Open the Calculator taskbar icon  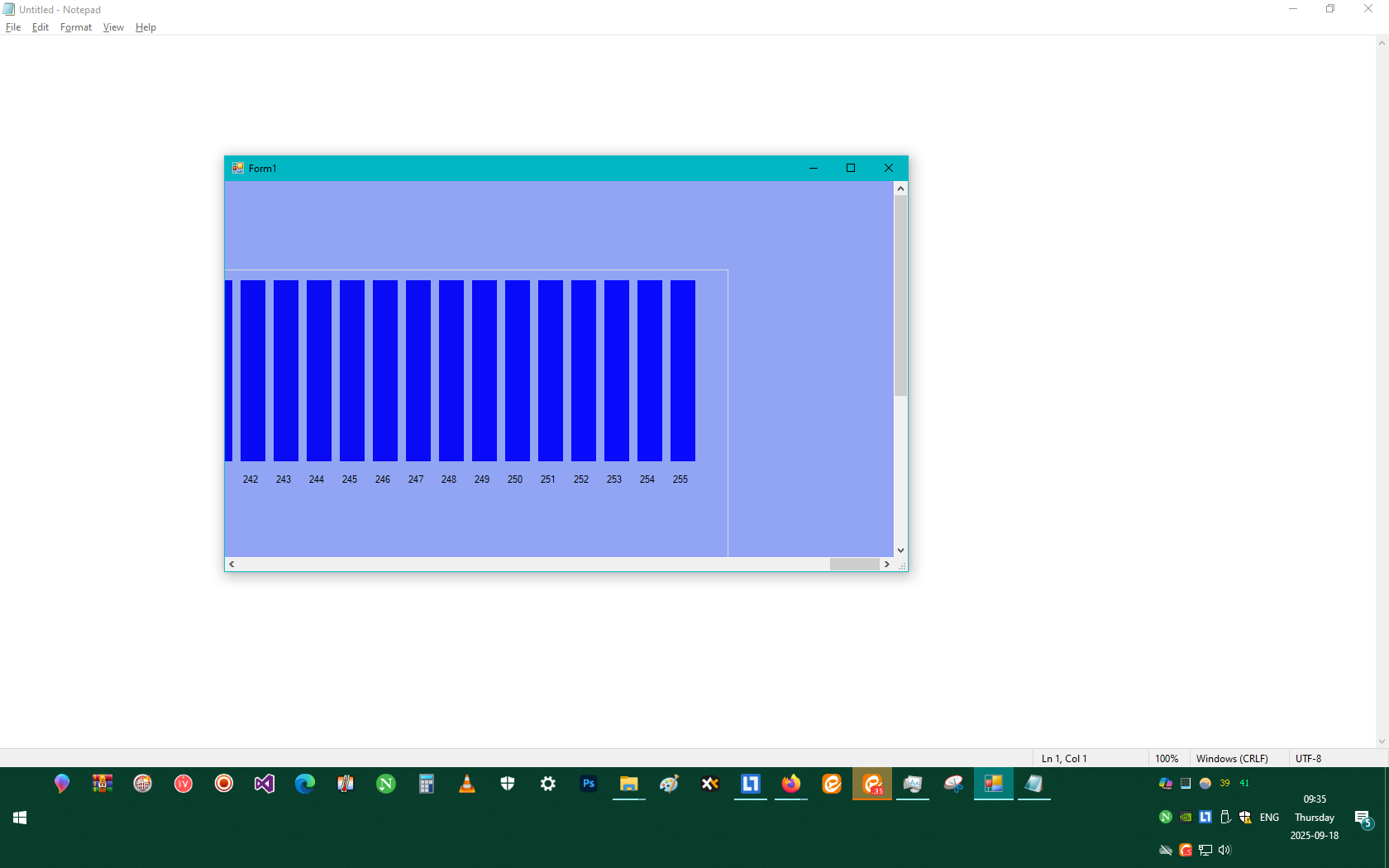pyautogui.click(x=427, y=784)
